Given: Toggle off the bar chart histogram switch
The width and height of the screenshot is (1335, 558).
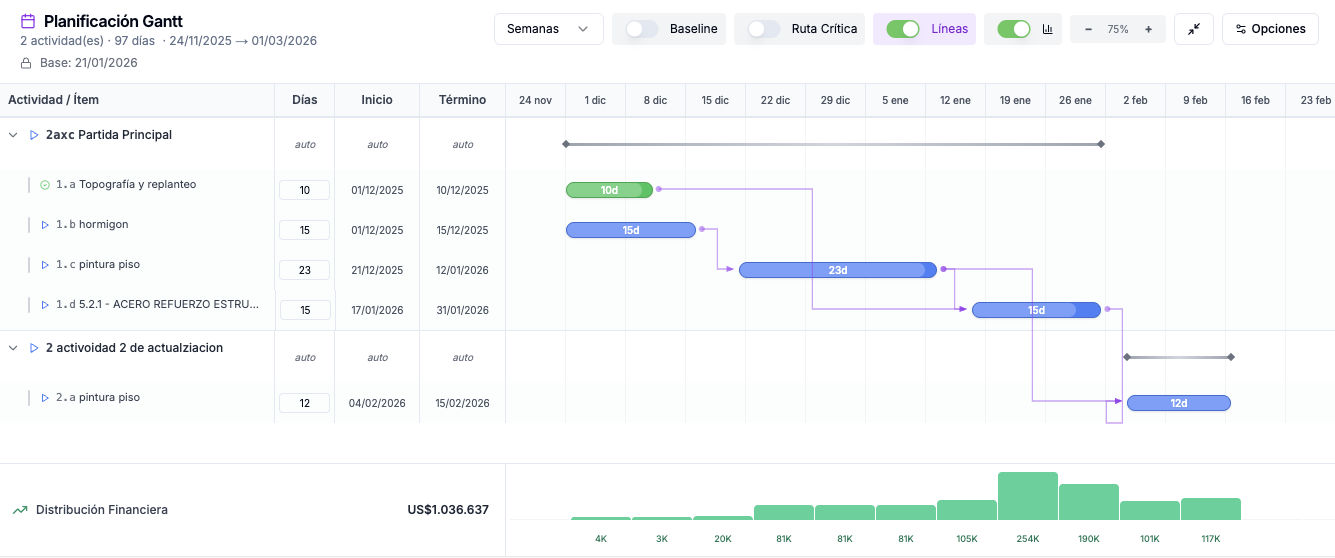Looking at the screenshot, I should 1013,29.
